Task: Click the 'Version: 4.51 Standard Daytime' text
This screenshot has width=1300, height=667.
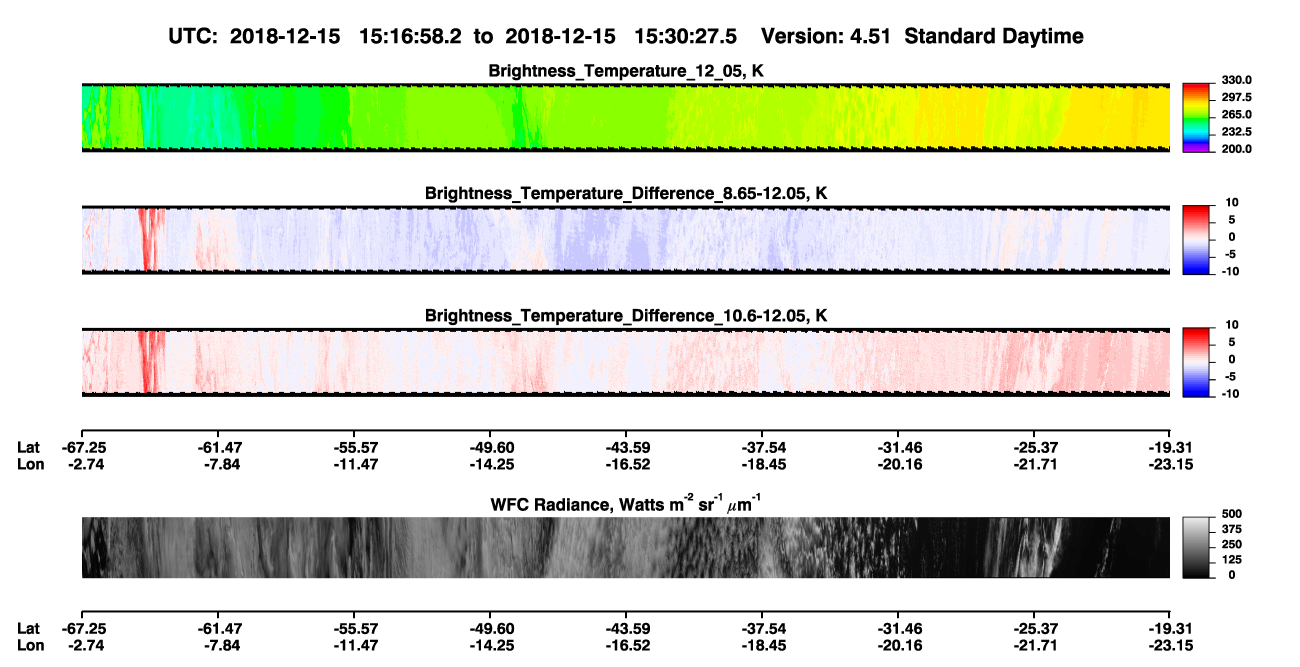Action: click(x=922, y=36)
